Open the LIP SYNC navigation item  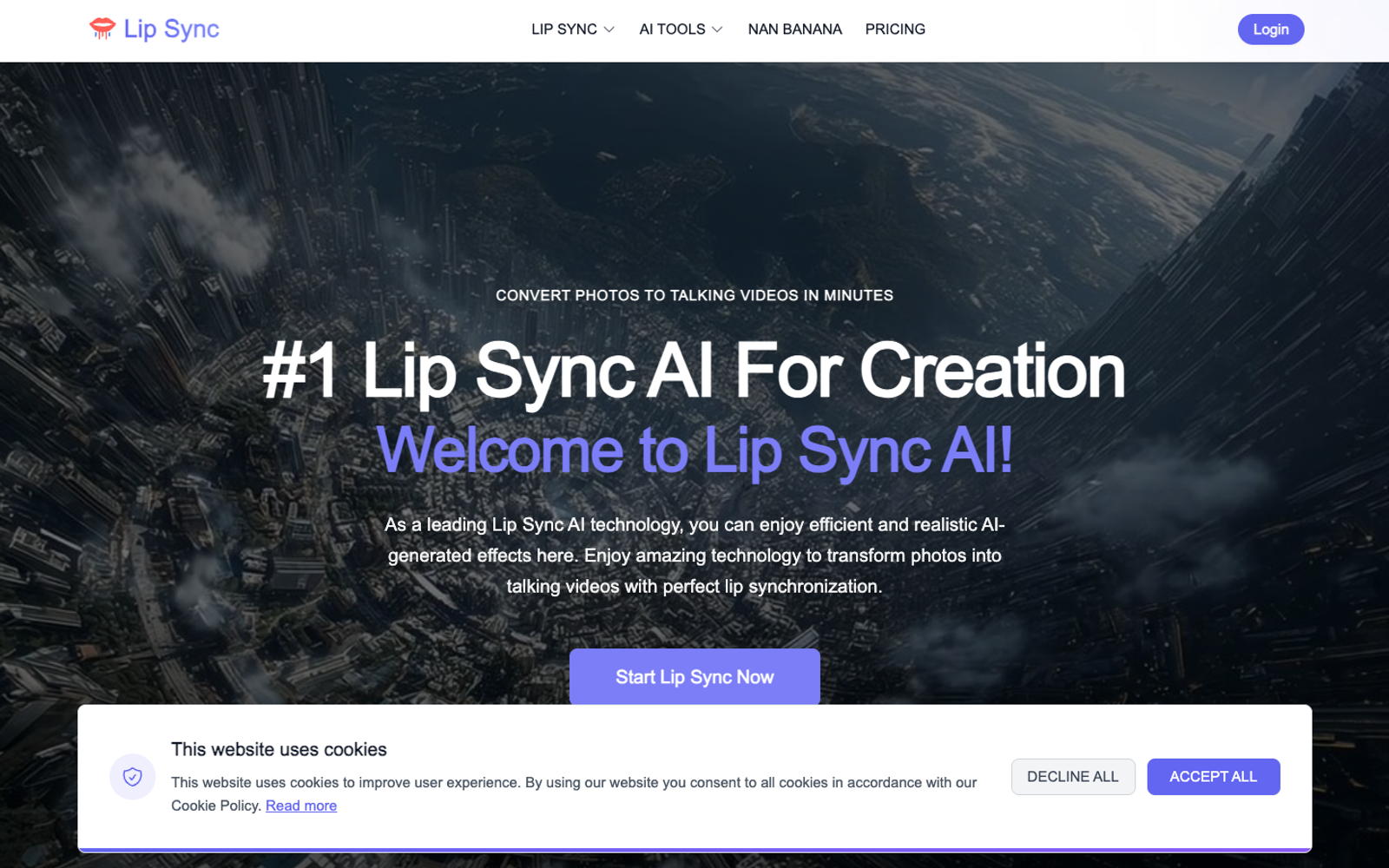[573, 30]
